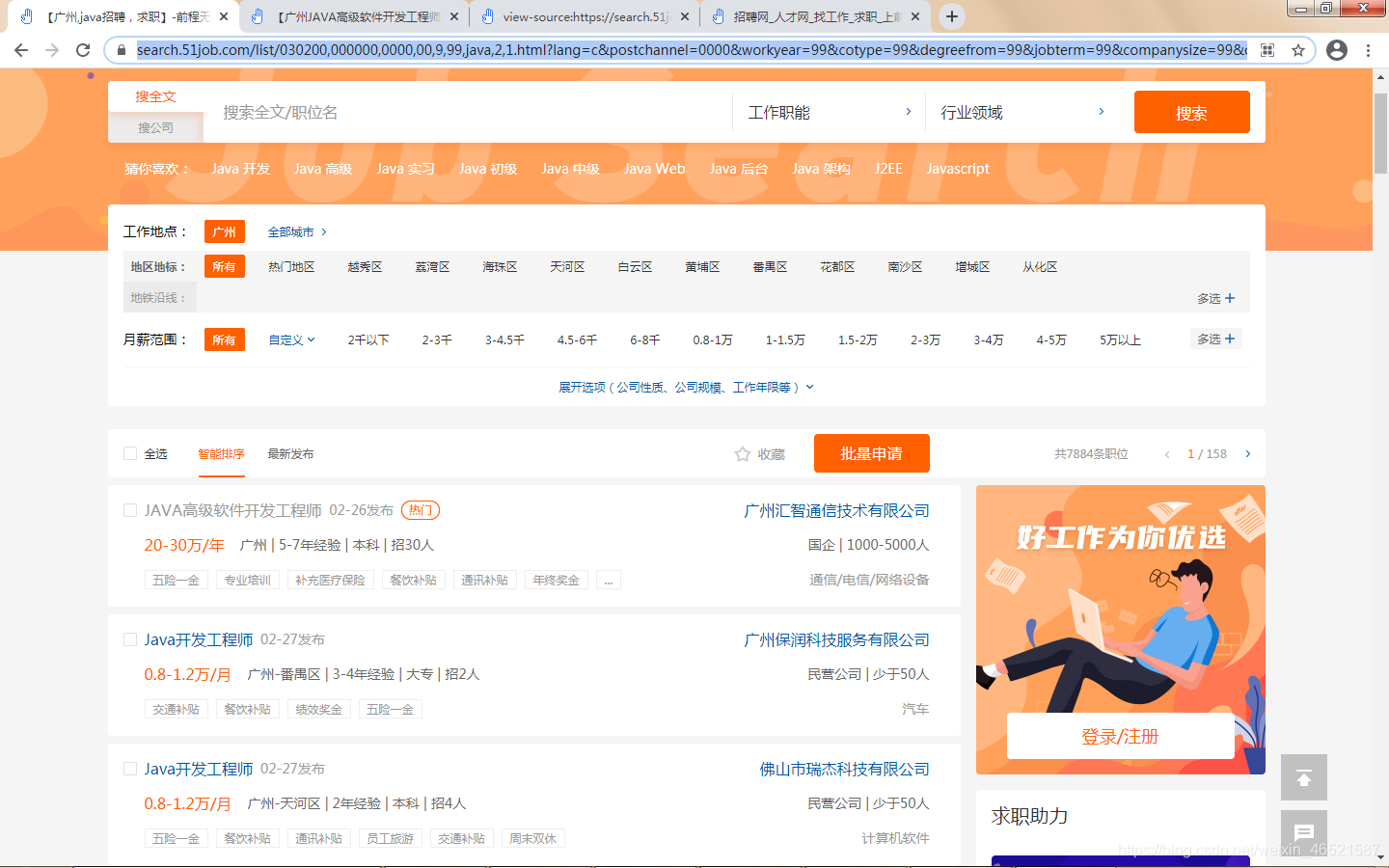Image resolution: width=1389 pixels, height=868 pixels.
Task: Toggle the 全选 checkbox
Action: pos(130,454)
